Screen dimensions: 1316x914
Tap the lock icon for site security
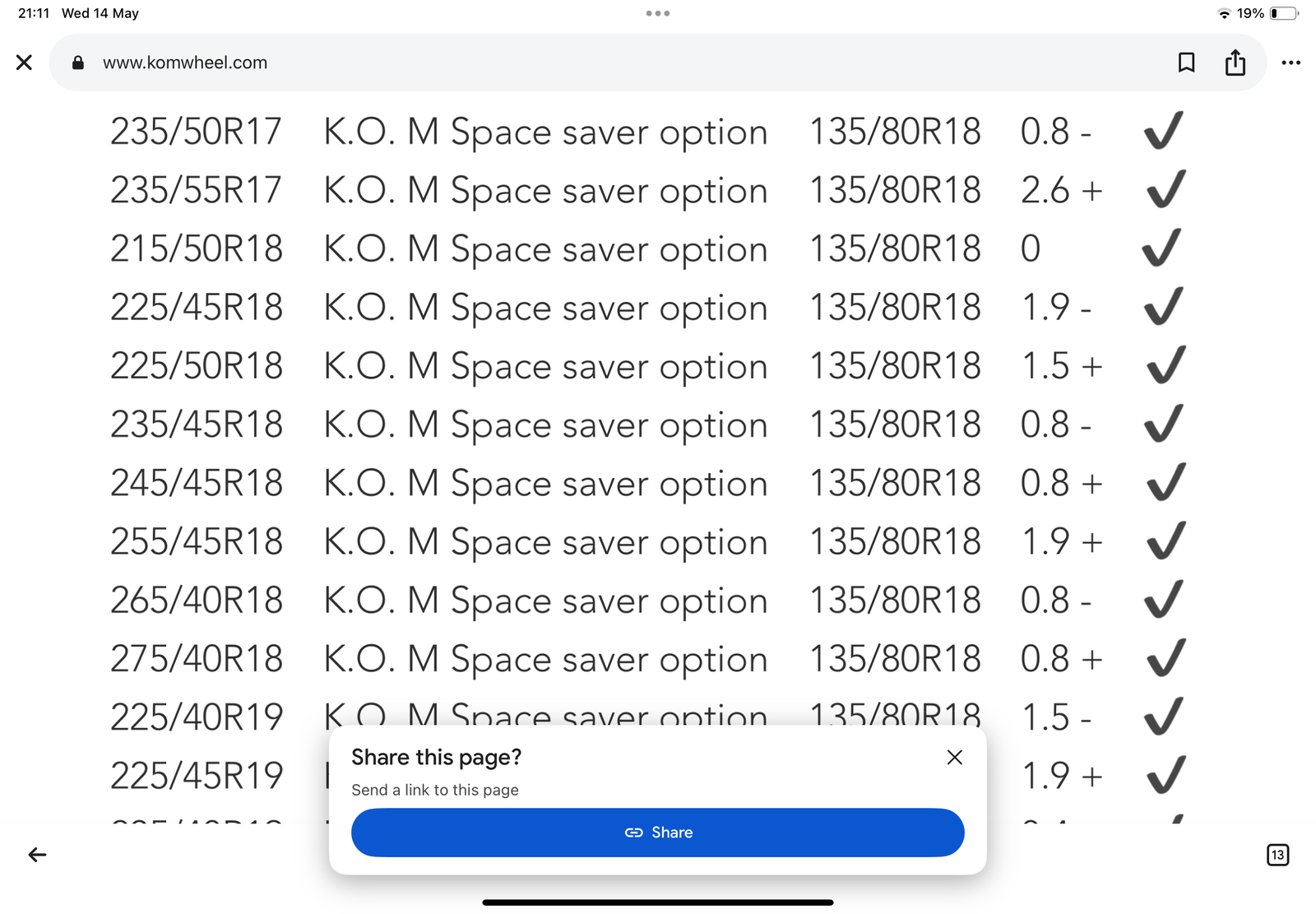pyautogui.click(x=78, y=63)
